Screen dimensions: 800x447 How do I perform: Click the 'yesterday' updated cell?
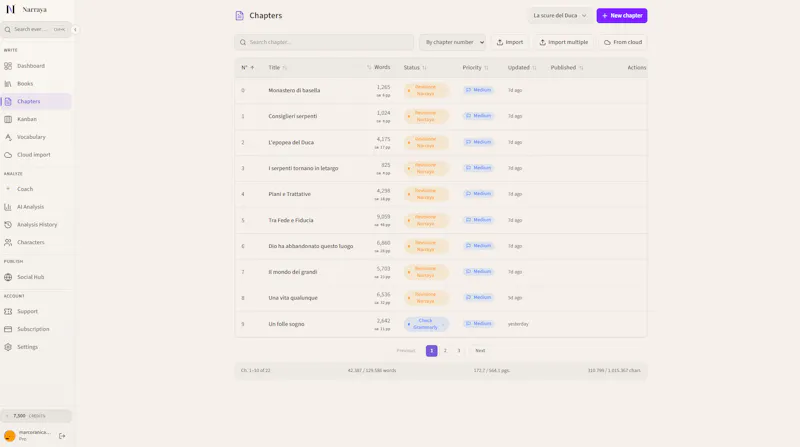(x=518, y=324)
